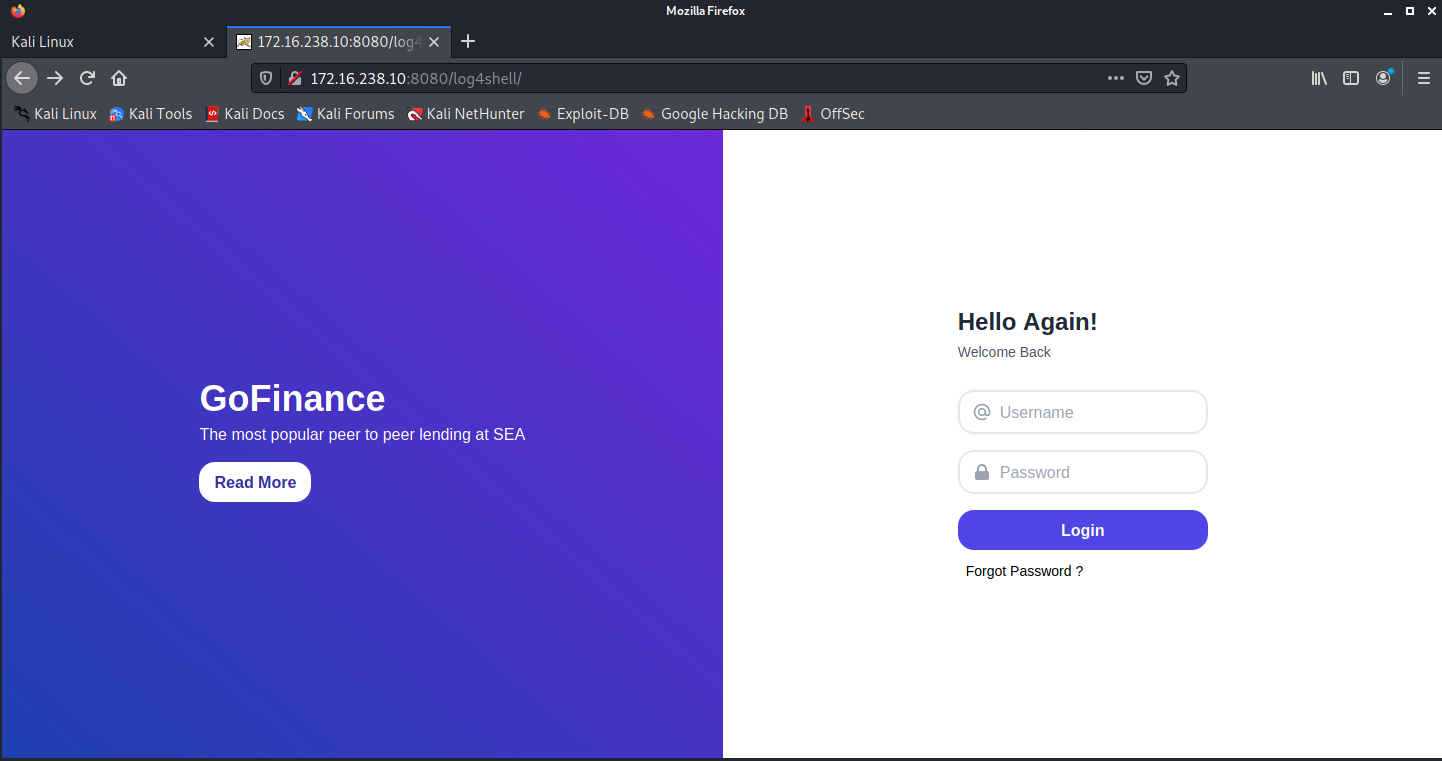Click the insecure connection padlock icon
The image size is (1442, 761).
click(295, 78)
